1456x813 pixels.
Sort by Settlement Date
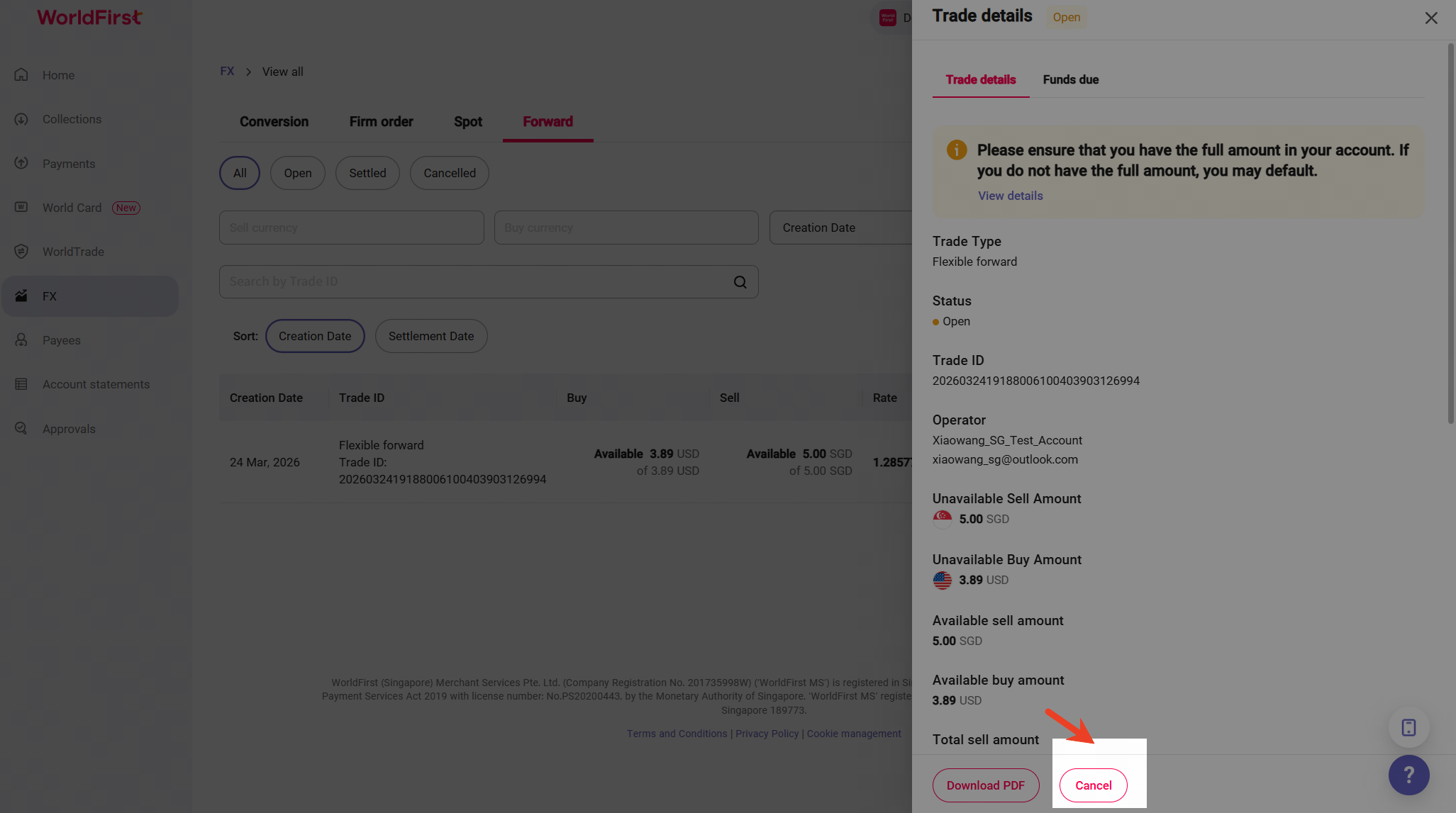click(x=430, y=336)
